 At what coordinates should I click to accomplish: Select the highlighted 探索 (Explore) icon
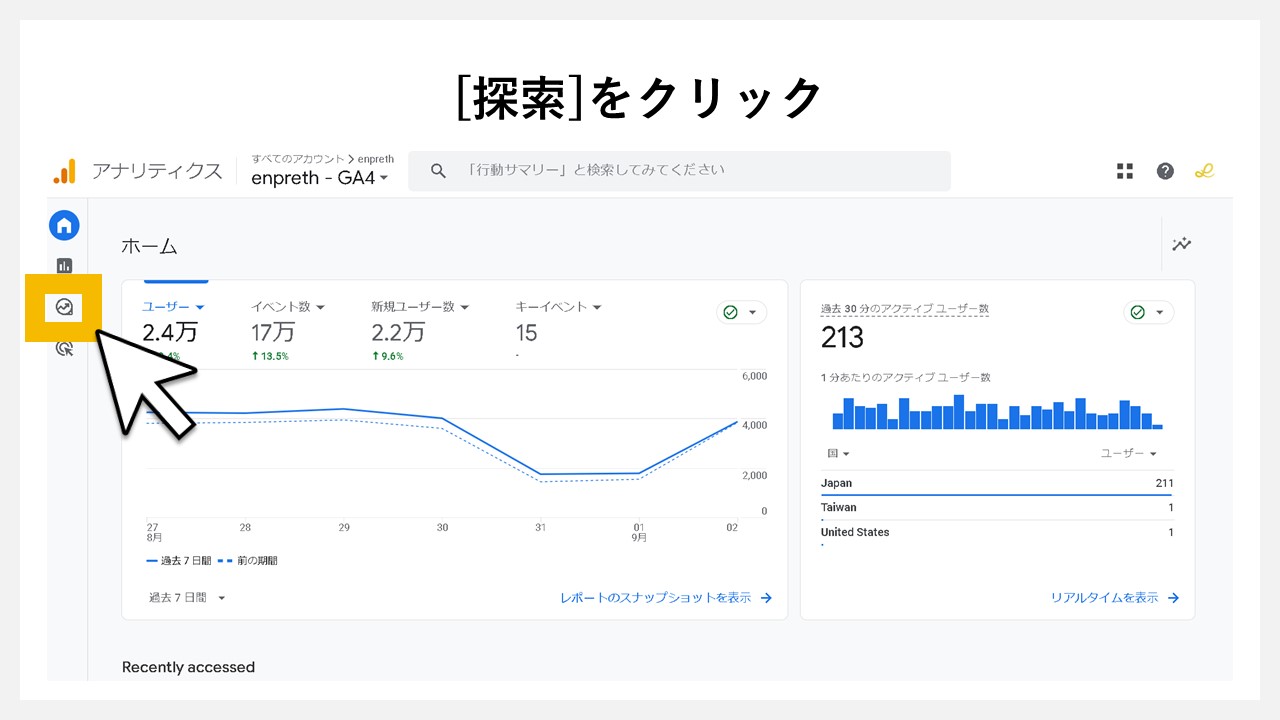[x=64, y=308]
